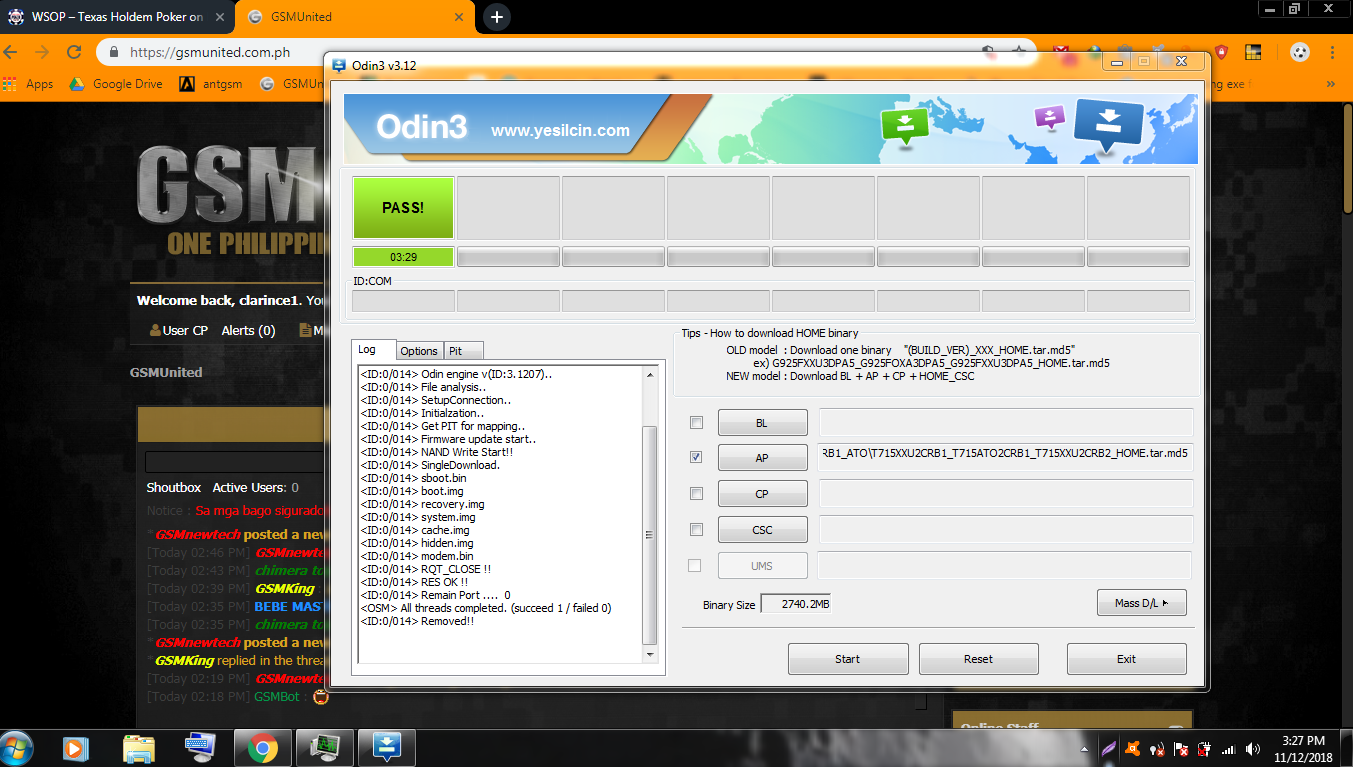
Task: Open the Apps bookmarks shortcut
Action: tap(29, 84)
